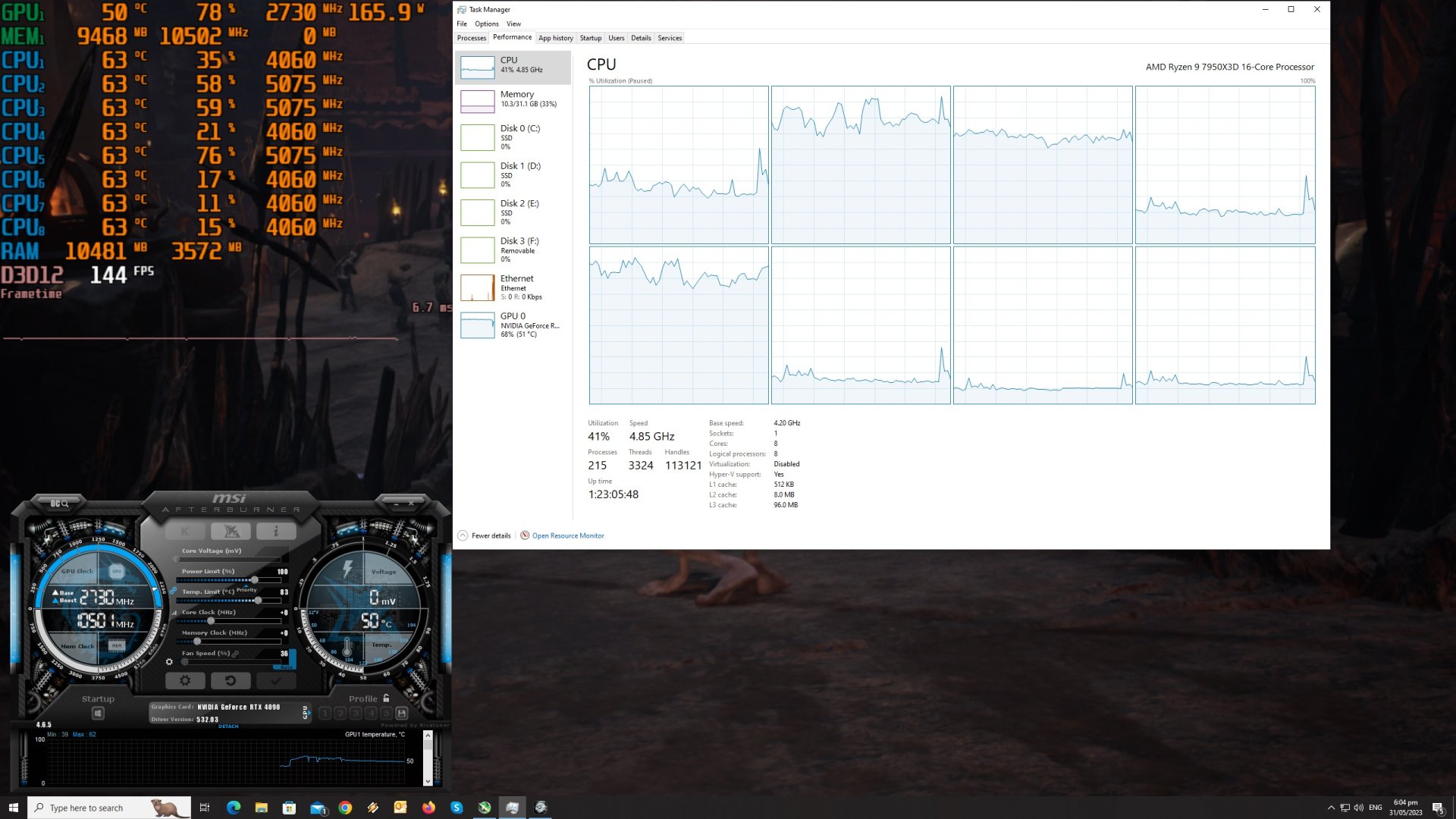Click the MSI dragon Kombustor button
This screenshot has width=1456, height=819.
click(x=231, y=531)
